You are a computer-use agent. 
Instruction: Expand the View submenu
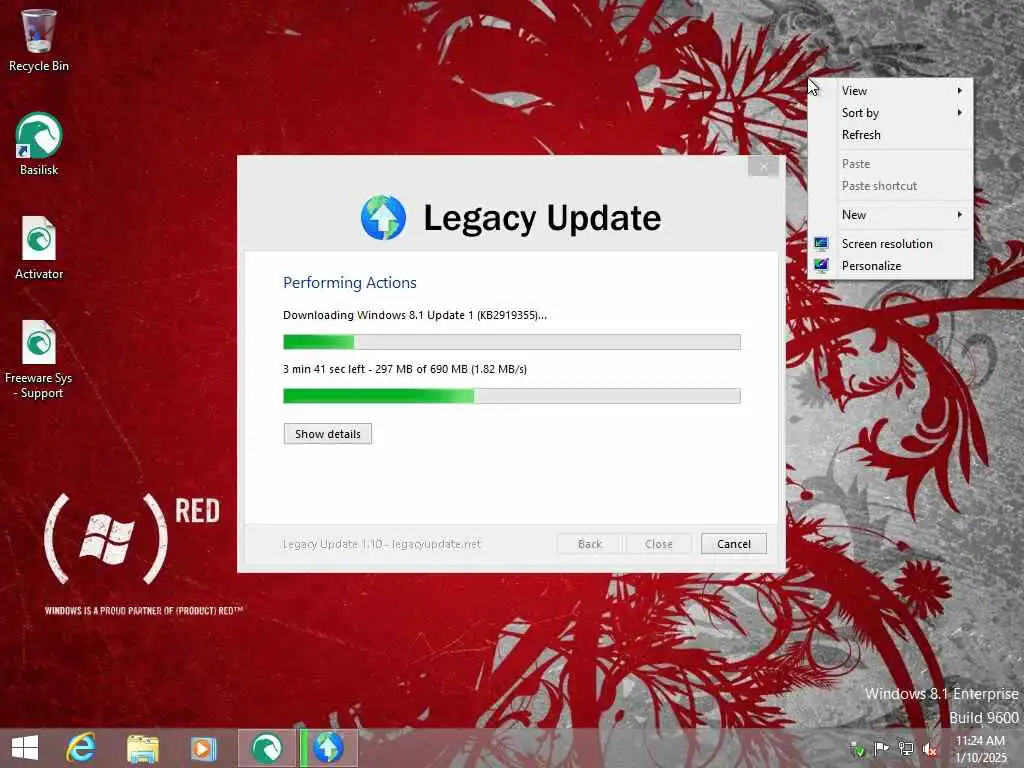[x=890, y=91]
